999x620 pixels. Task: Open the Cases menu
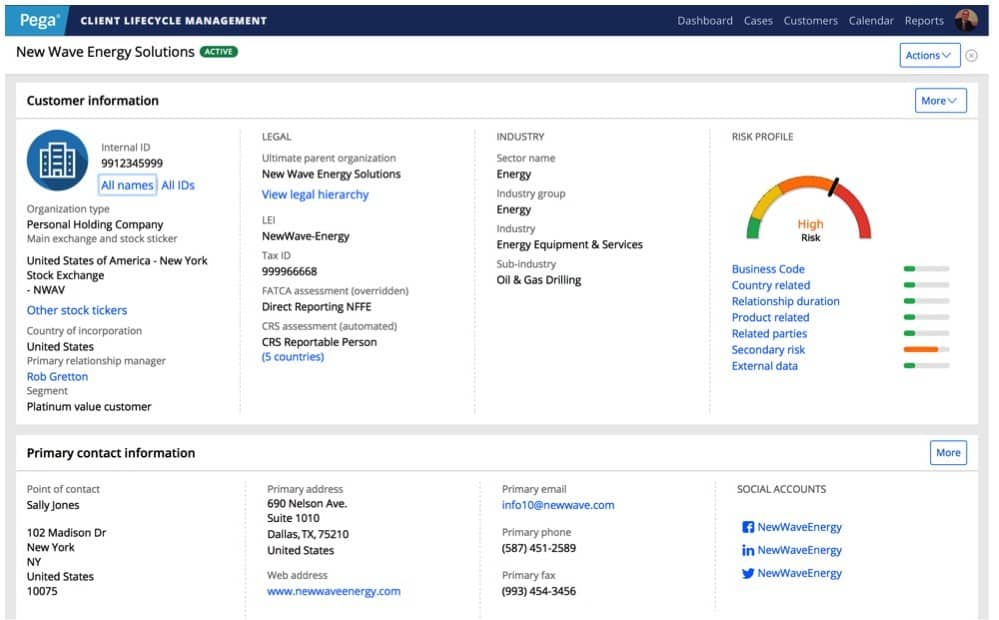(758, 20)
